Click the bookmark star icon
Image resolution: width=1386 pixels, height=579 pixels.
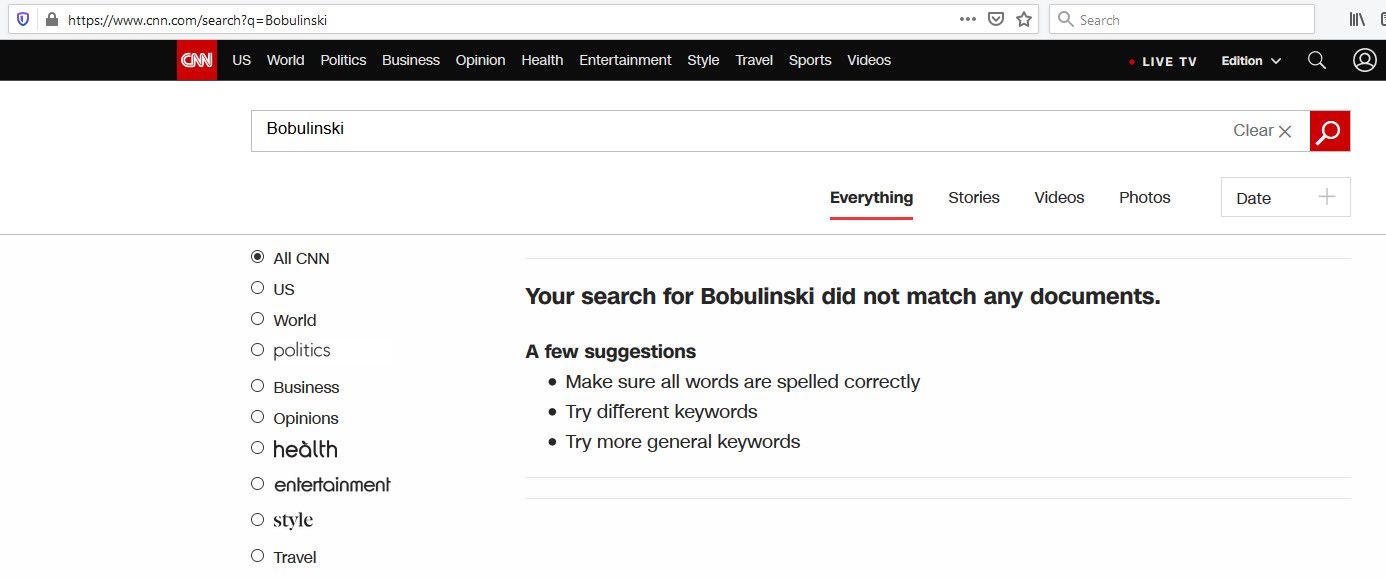1023,19
